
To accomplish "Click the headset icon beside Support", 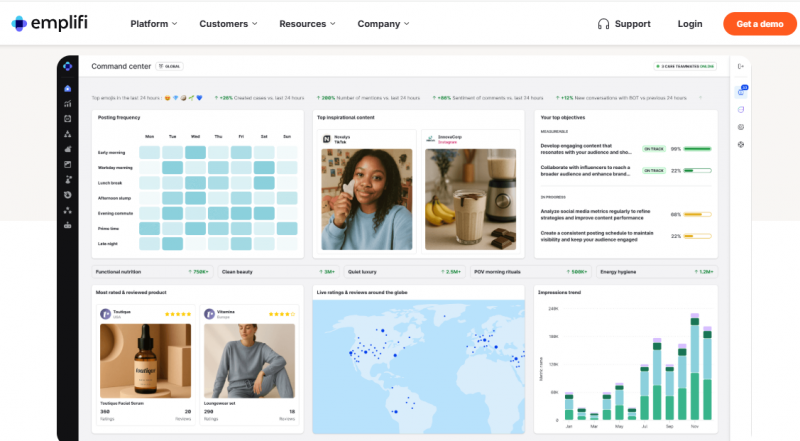I will (603, 24).
